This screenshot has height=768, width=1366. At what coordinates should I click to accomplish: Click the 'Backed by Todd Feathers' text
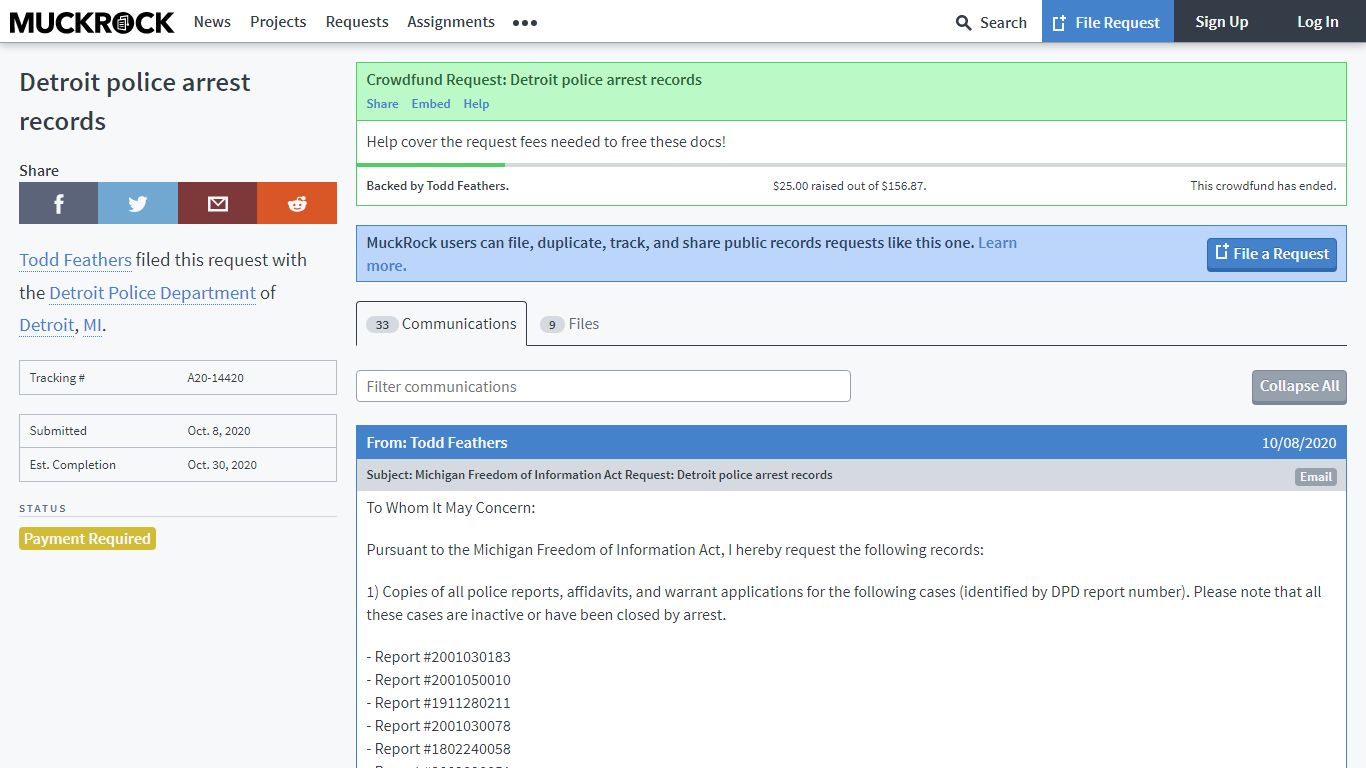tap(437, 186)
